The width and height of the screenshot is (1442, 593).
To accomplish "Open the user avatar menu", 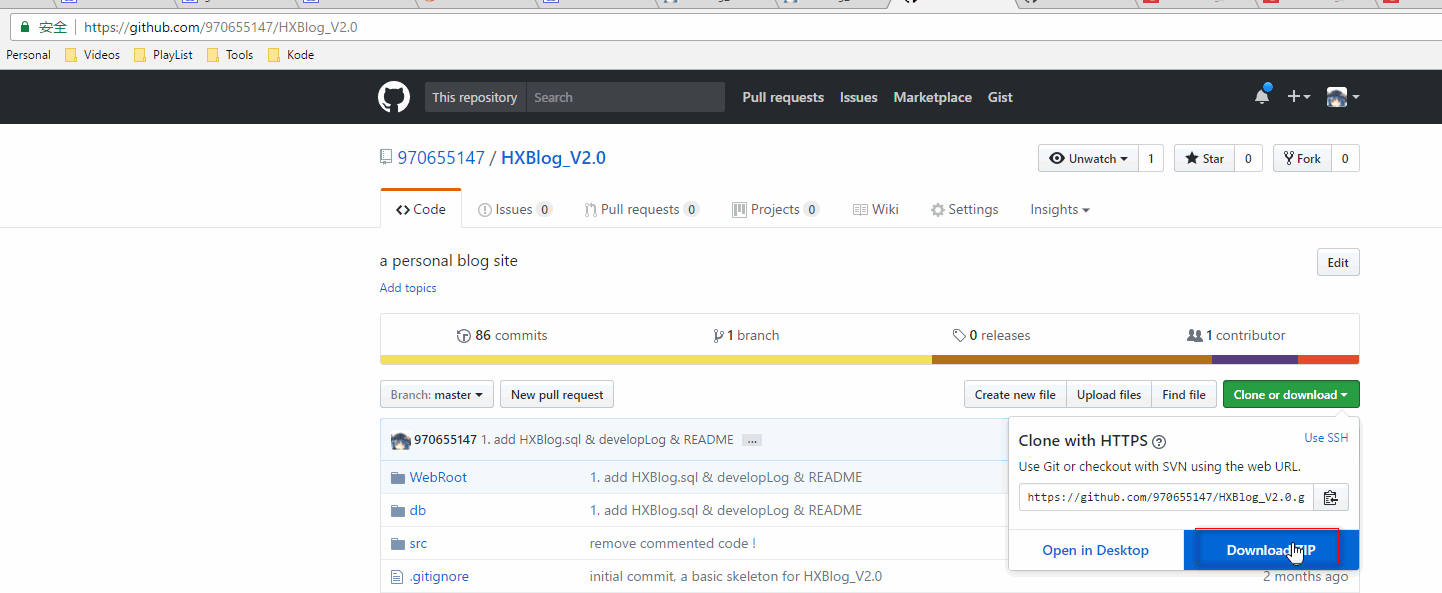I will click(1343, 97).
